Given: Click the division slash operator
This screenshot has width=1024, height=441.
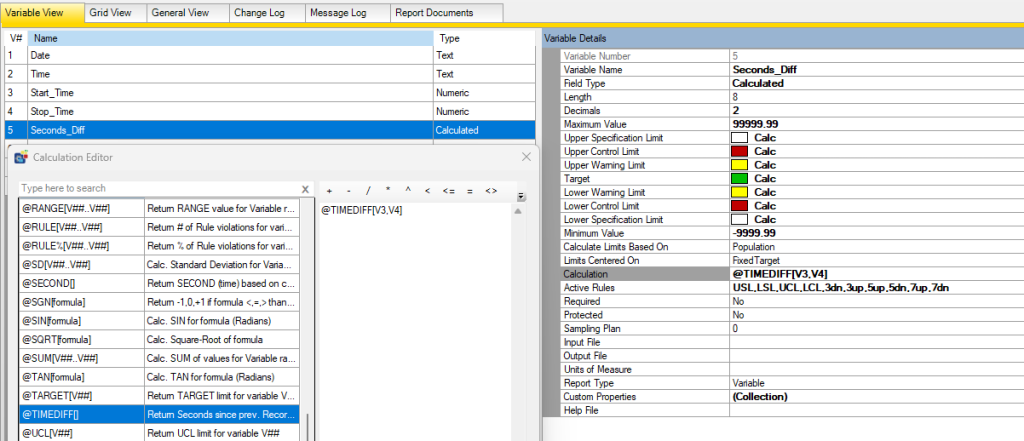Looking at the screenshot, I should pyautogui.click(x=368, y=190).
